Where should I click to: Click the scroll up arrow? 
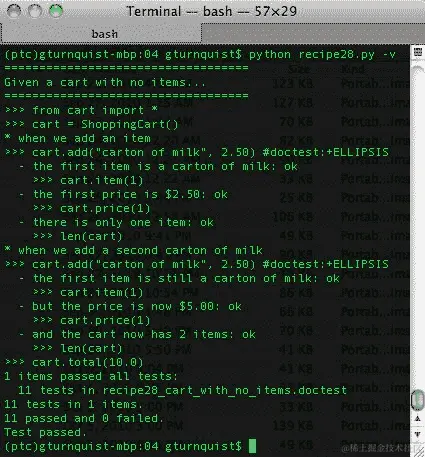coord(418,418)
